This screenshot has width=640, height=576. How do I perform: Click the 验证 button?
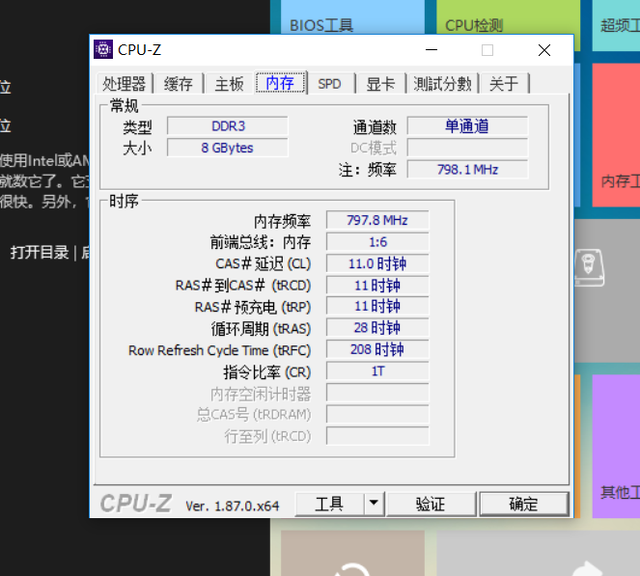[x=431, y=504]
